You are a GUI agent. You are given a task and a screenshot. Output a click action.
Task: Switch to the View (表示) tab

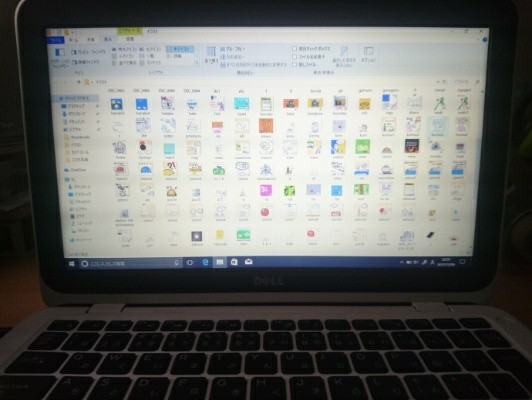tap(108, 39)
